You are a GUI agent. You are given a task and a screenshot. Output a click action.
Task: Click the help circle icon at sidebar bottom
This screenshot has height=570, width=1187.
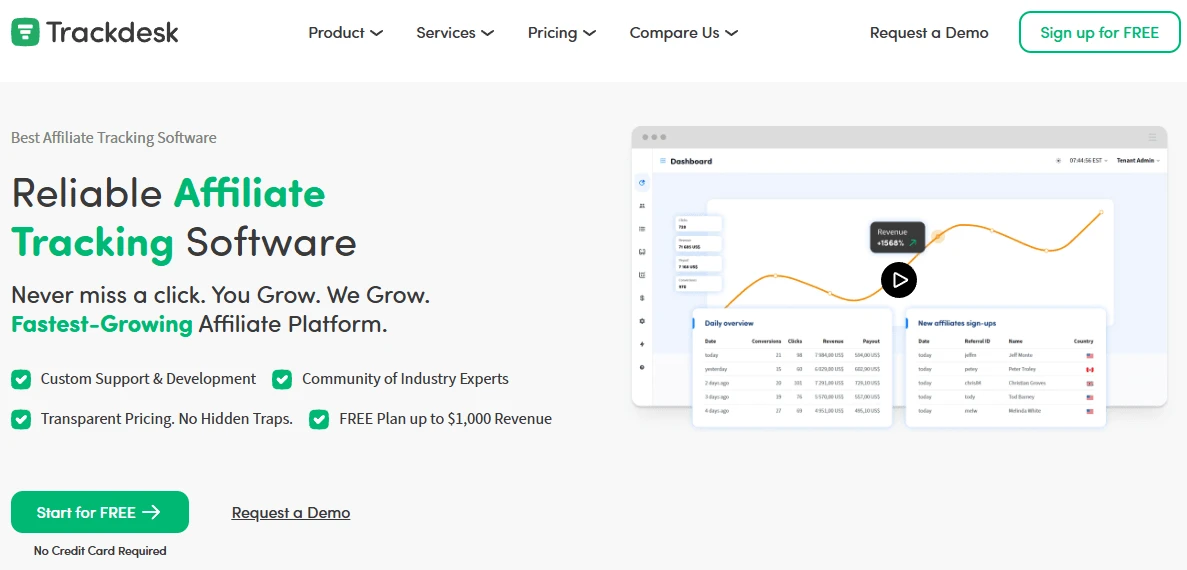coord(642,367)
